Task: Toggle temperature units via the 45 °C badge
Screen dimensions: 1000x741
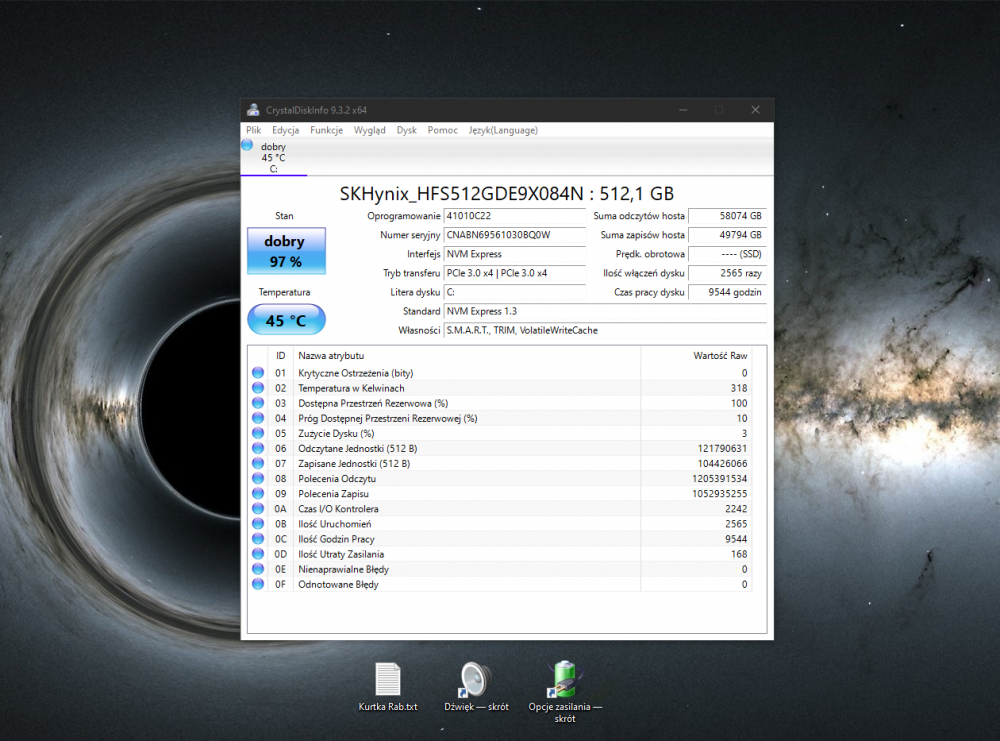Action: tap(286, 319)
